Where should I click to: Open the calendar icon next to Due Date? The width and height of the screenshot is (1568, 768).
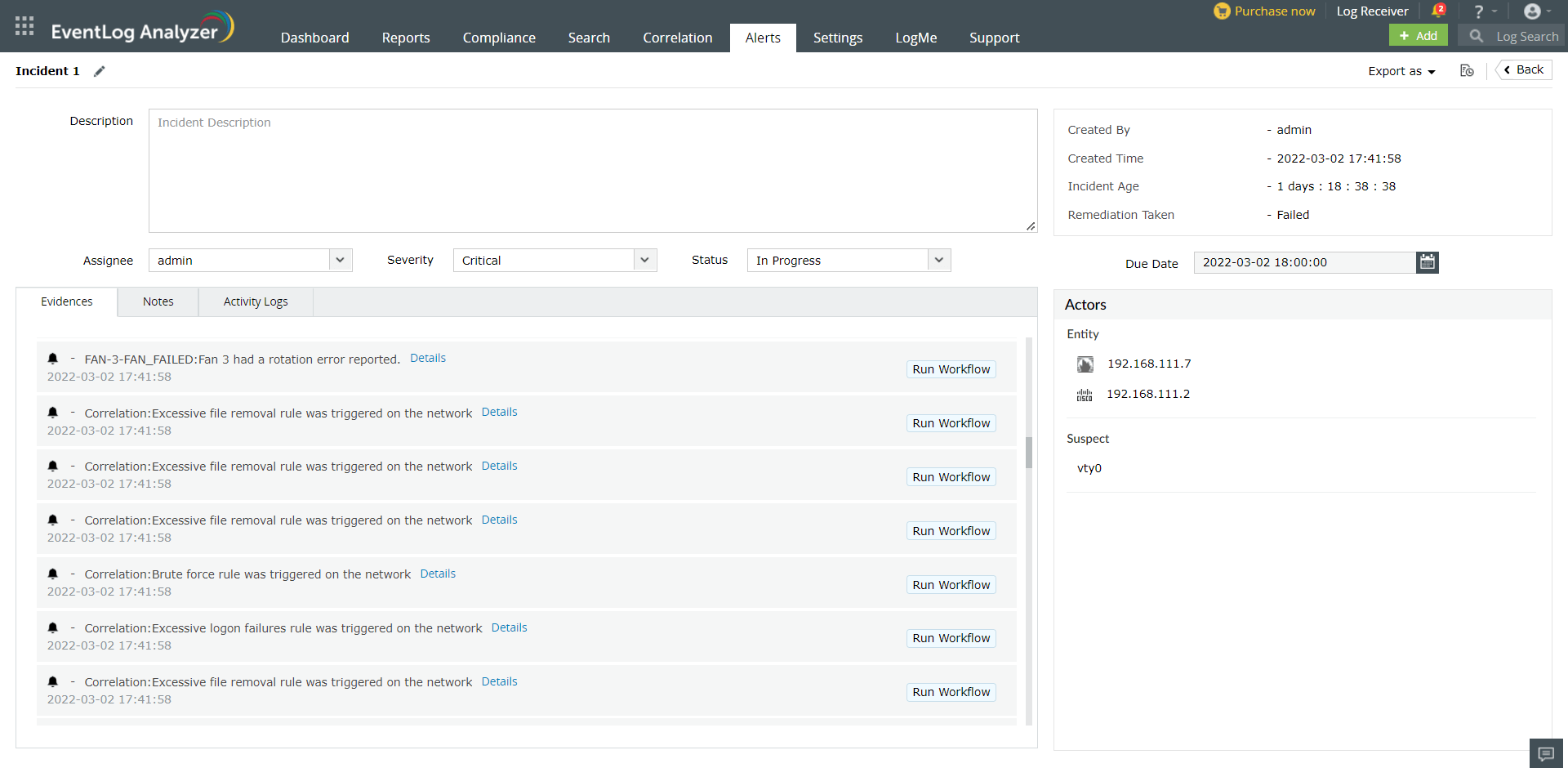1426,262
